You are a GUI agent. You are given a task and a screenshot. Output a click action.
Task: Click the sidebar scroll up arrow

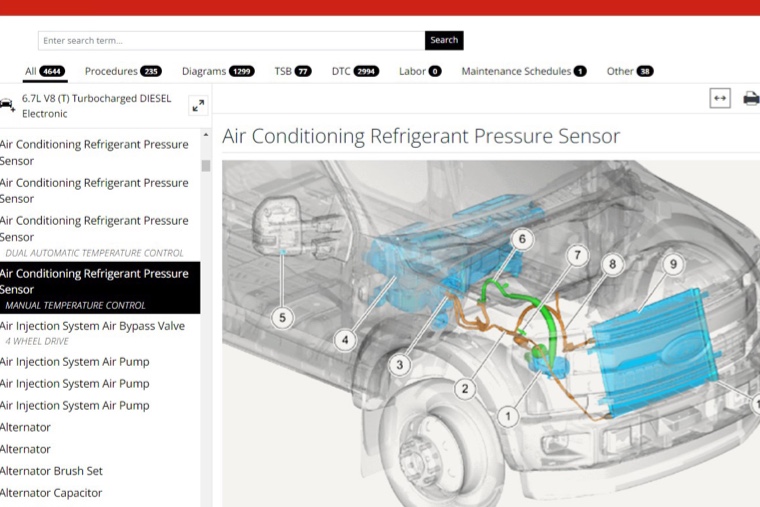coord(206,135)
